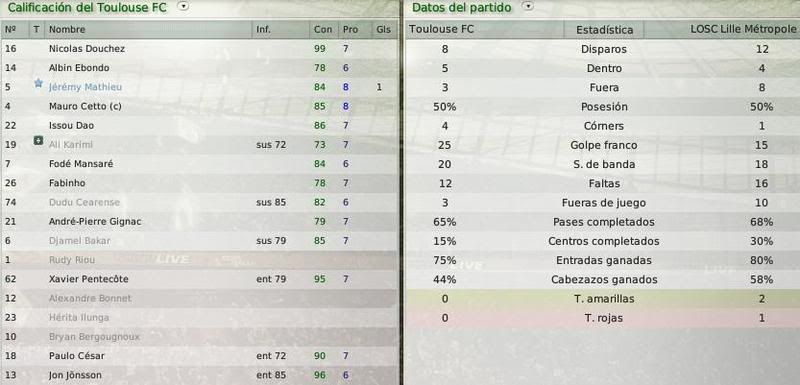
Task: Open the Calificación del Toulouse FC dropdown arrow
Action: tap(183, 6)
